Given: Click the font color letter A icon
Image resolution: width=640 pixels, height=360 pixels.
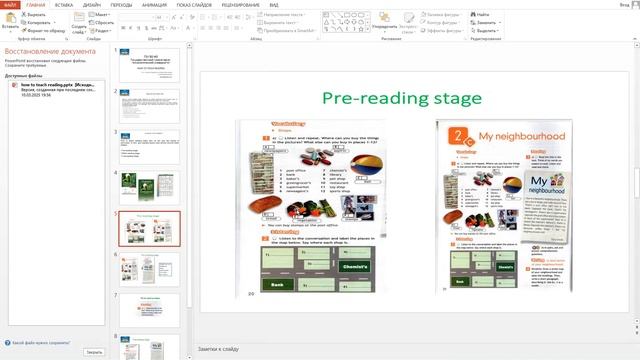Looking at the screenshot, I should click(x=188, y=28).
